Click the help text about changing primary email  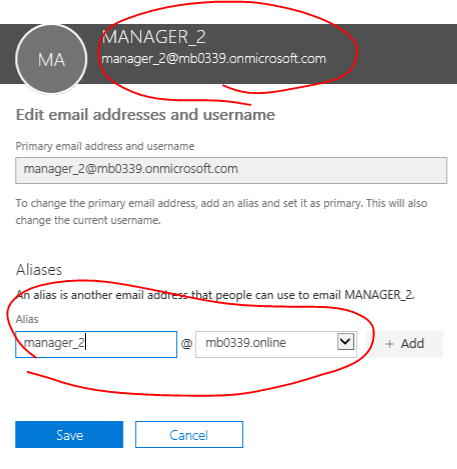point(221,212)
